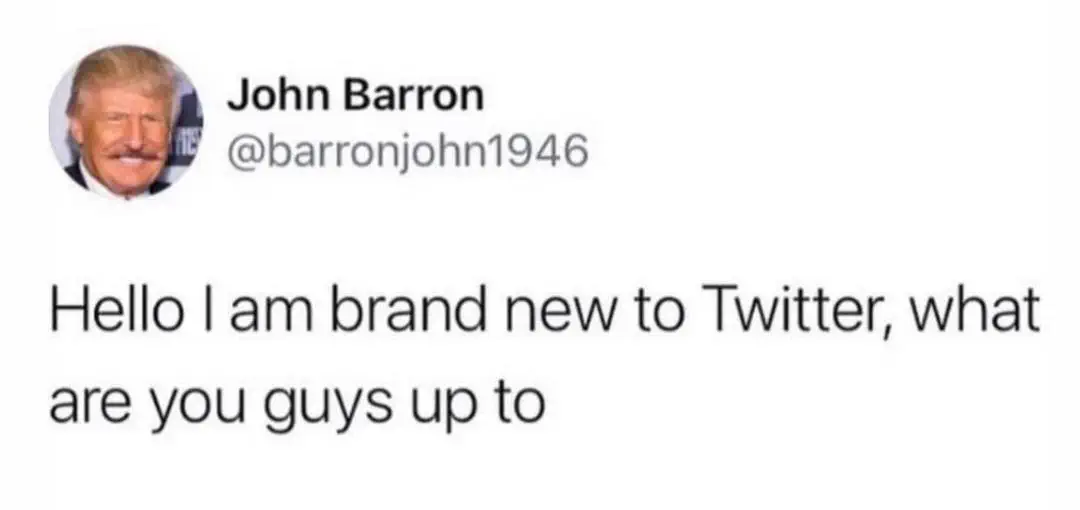Open John Barron's profile picture
The image size is (1080, 510).
coord(126,122)
